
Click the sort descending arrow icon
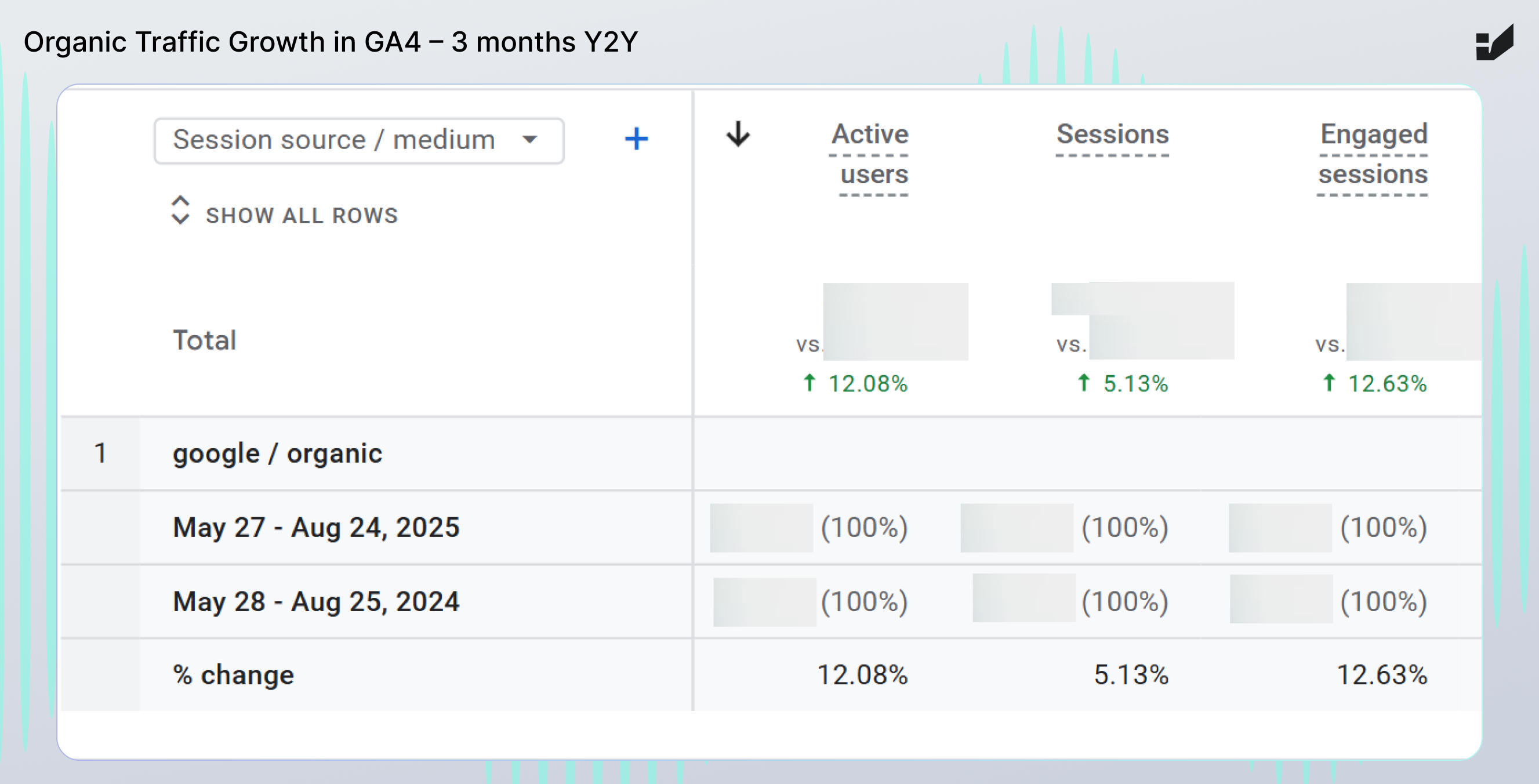pyautogui.click(x=738, y=134)
